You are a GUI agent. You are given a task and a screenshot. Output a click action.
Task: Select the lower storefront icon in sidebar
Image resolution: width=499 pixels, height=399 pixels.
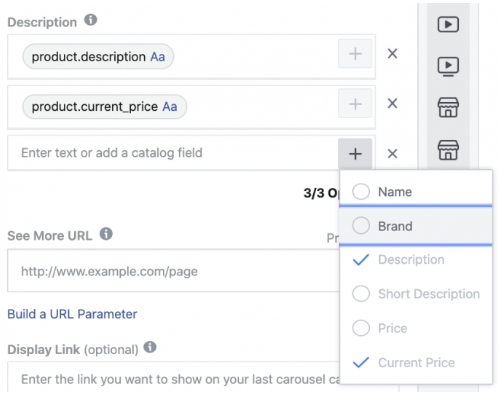point(448,150)
